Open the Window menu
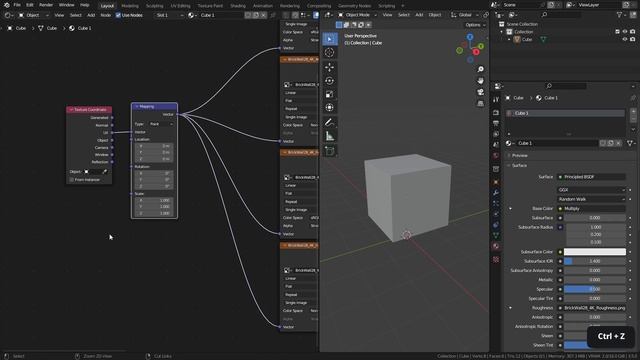The height and width of the screenshot is (360, 640). [67, 5]
